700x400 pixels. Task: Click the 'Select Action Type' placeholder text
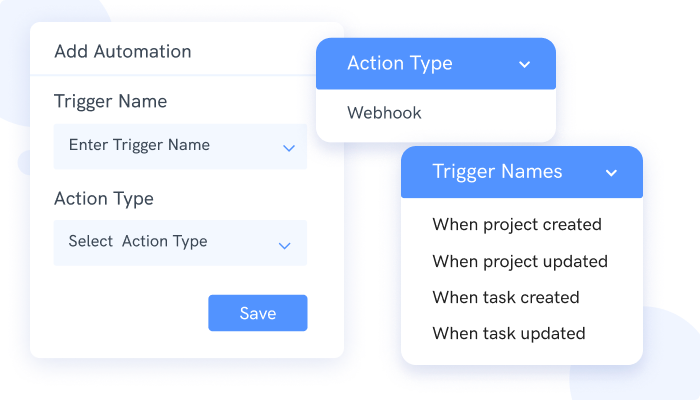137,241
